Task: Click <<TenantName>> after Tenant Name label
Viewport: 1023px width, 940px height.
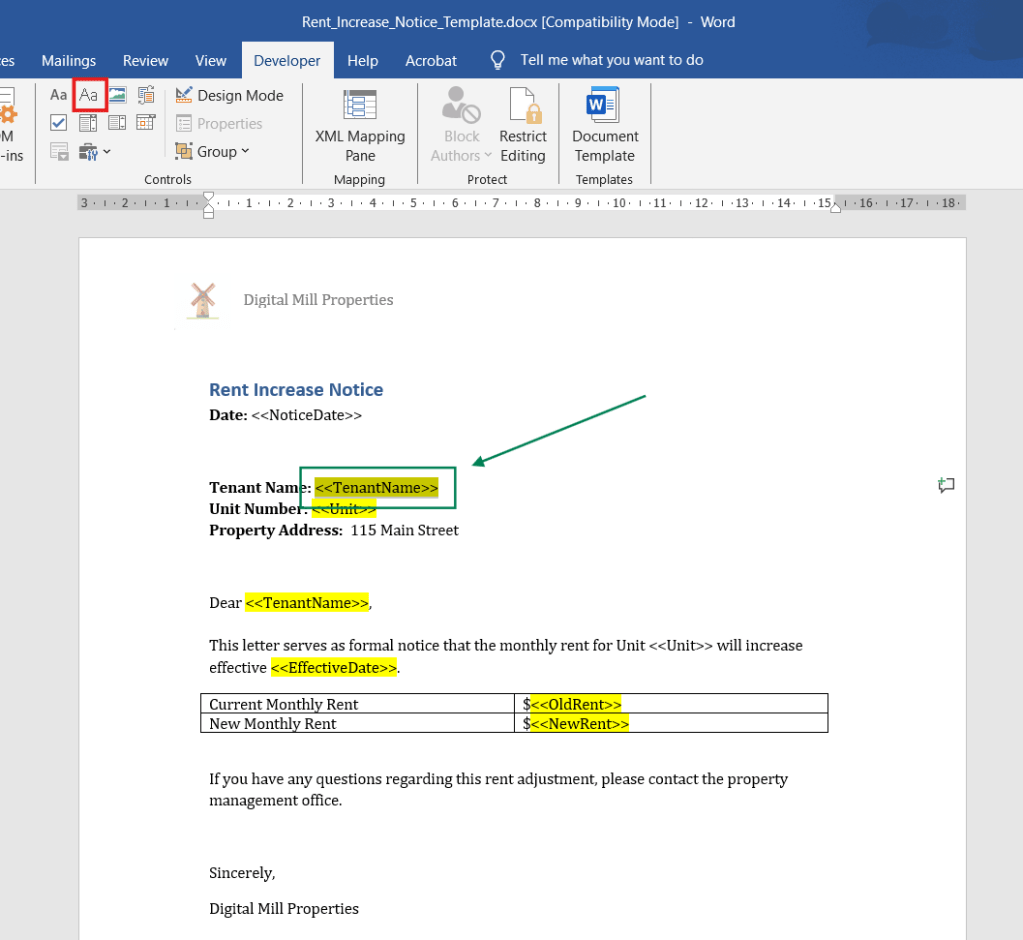Action: tap(376, 487)
